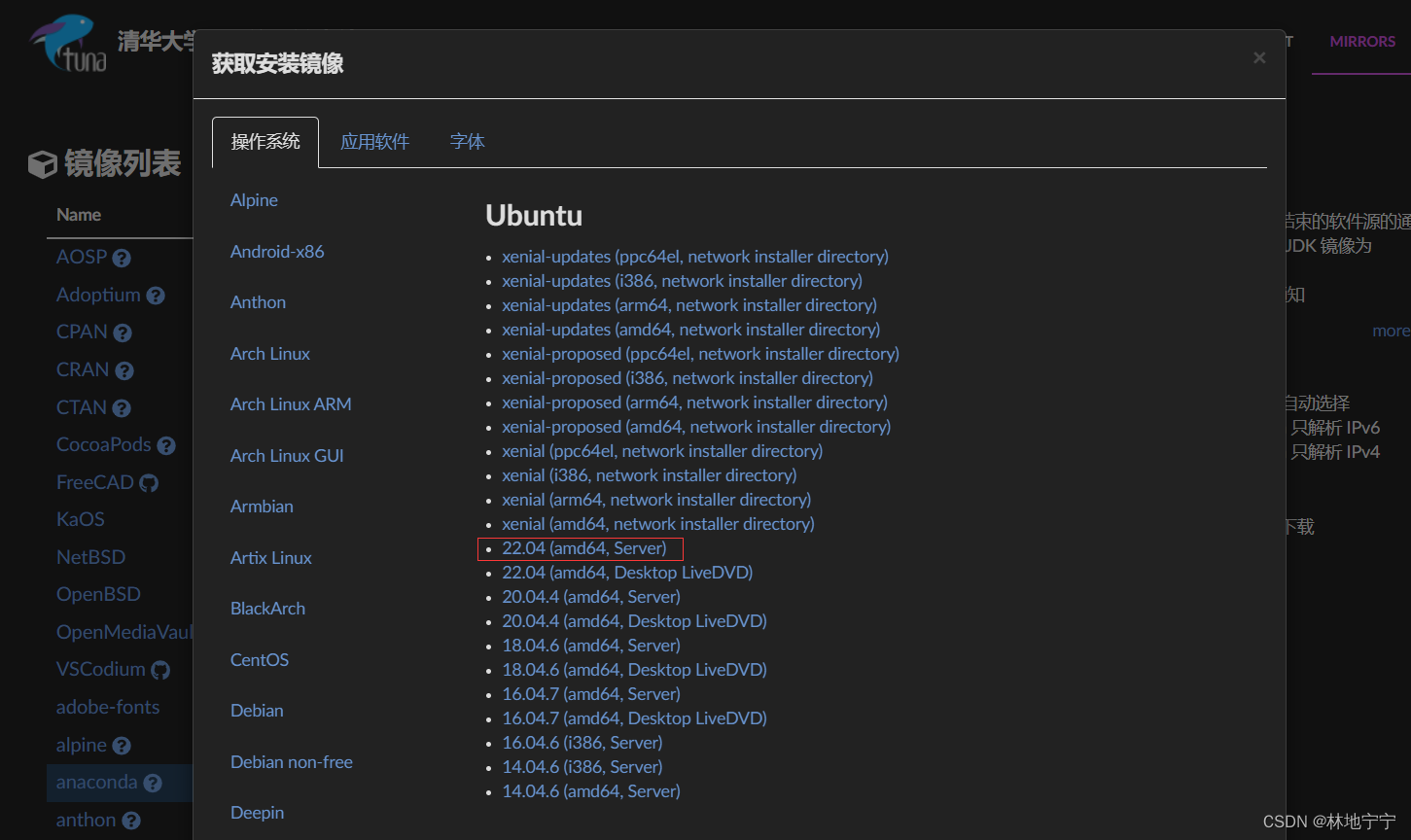Click the help icon beside Adoptium
1411x840 pixels.
(157, 295)
